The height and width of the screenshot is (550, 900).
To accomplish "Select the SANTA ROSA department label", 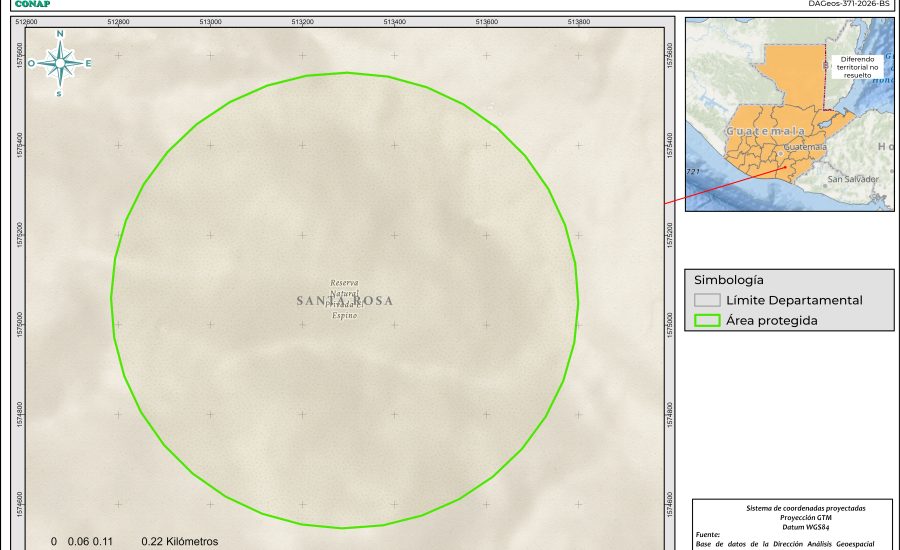I will [345, 301].
